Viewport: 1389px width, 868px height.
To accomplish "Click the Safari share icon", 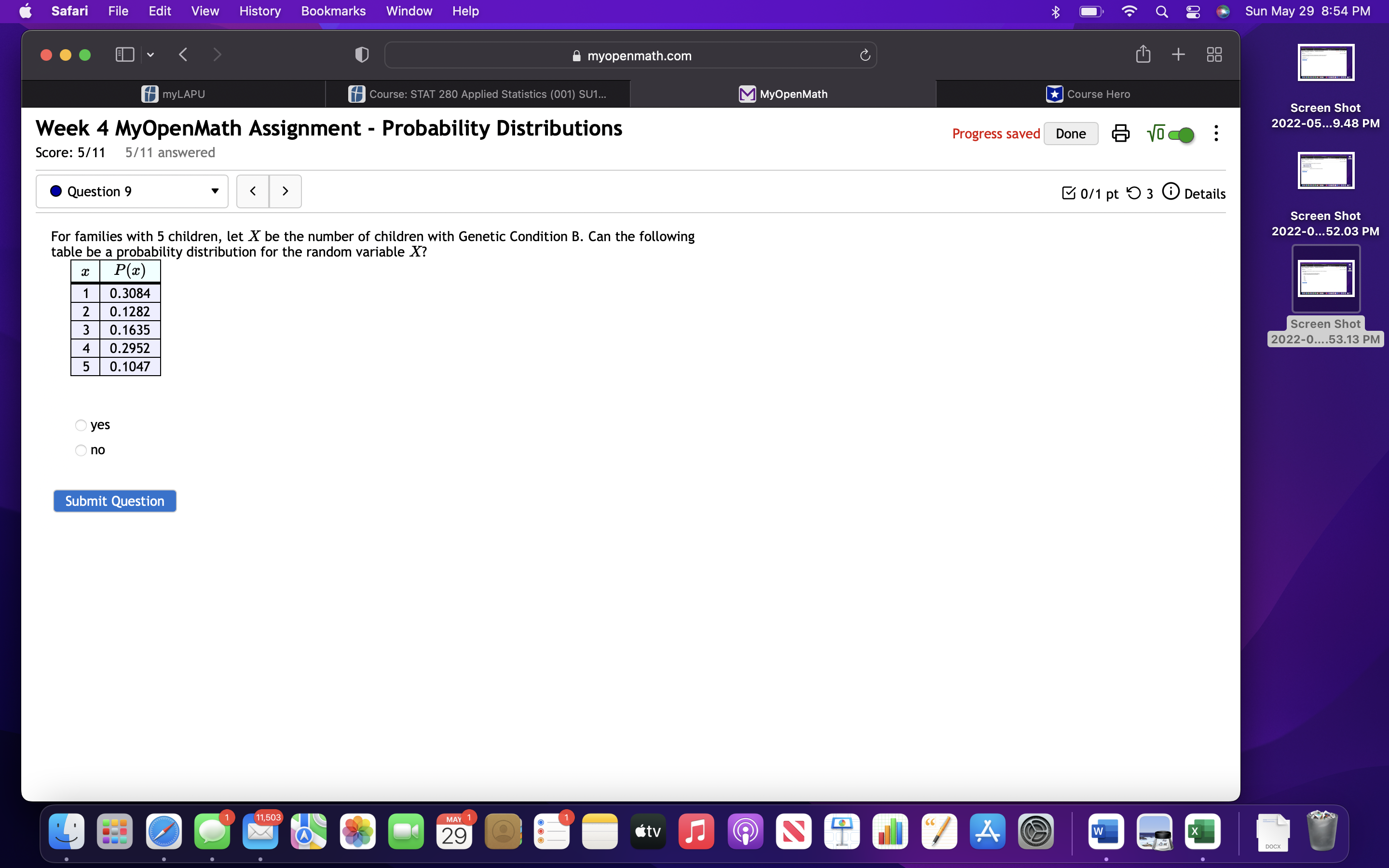I will tap(1143, 54).
